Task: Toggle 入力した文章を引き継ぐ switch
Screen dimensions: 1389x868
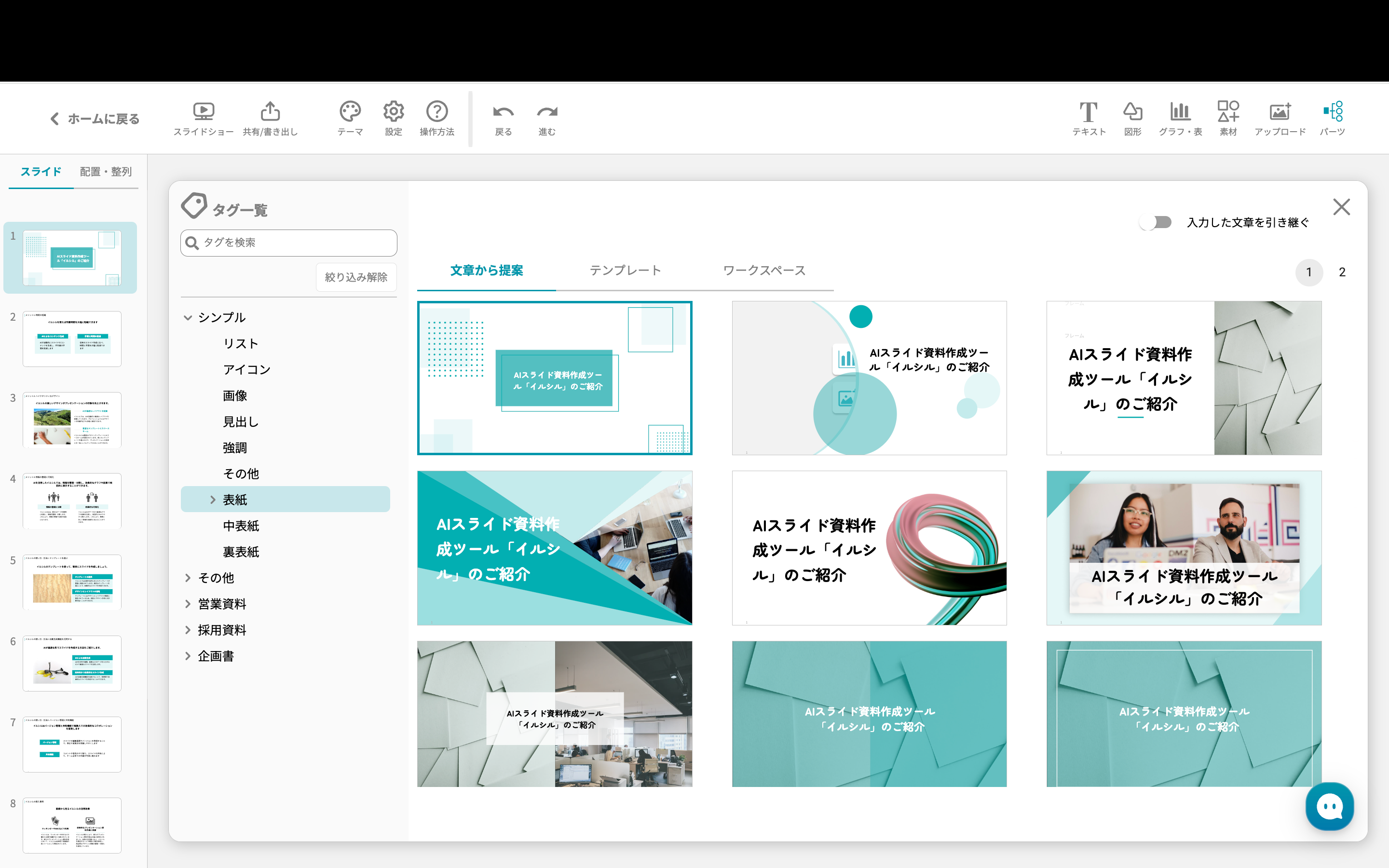Action: [x=1156, y=222]
